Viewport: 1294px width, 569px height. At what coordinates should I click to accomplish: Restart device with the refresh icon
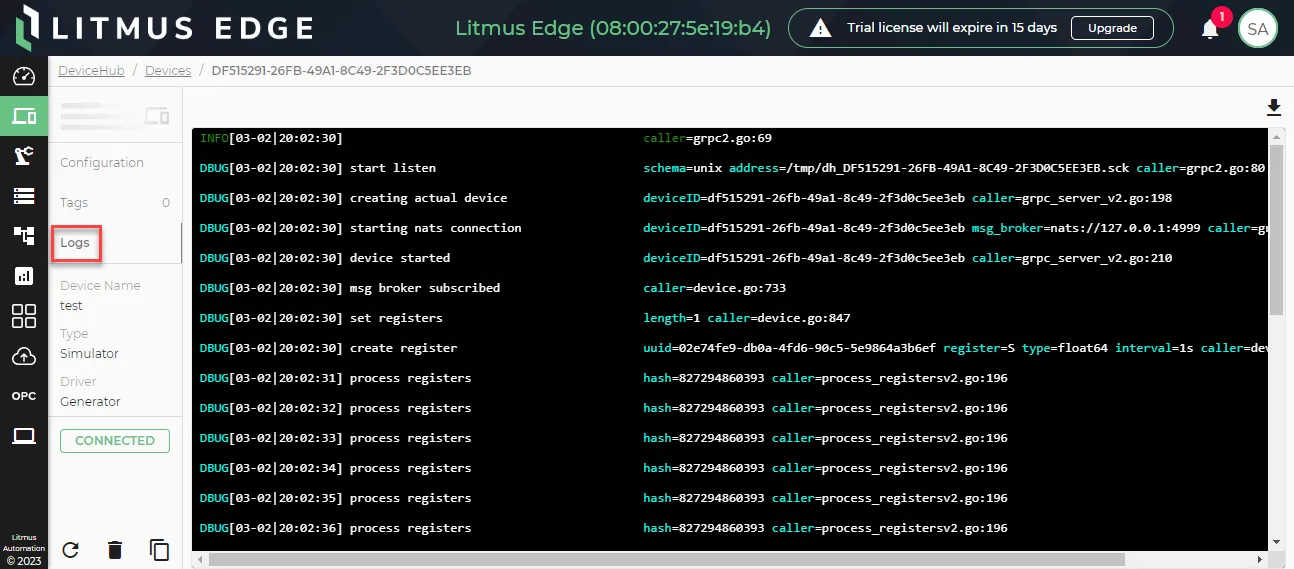pyautogui.click(x=70, y=549)
